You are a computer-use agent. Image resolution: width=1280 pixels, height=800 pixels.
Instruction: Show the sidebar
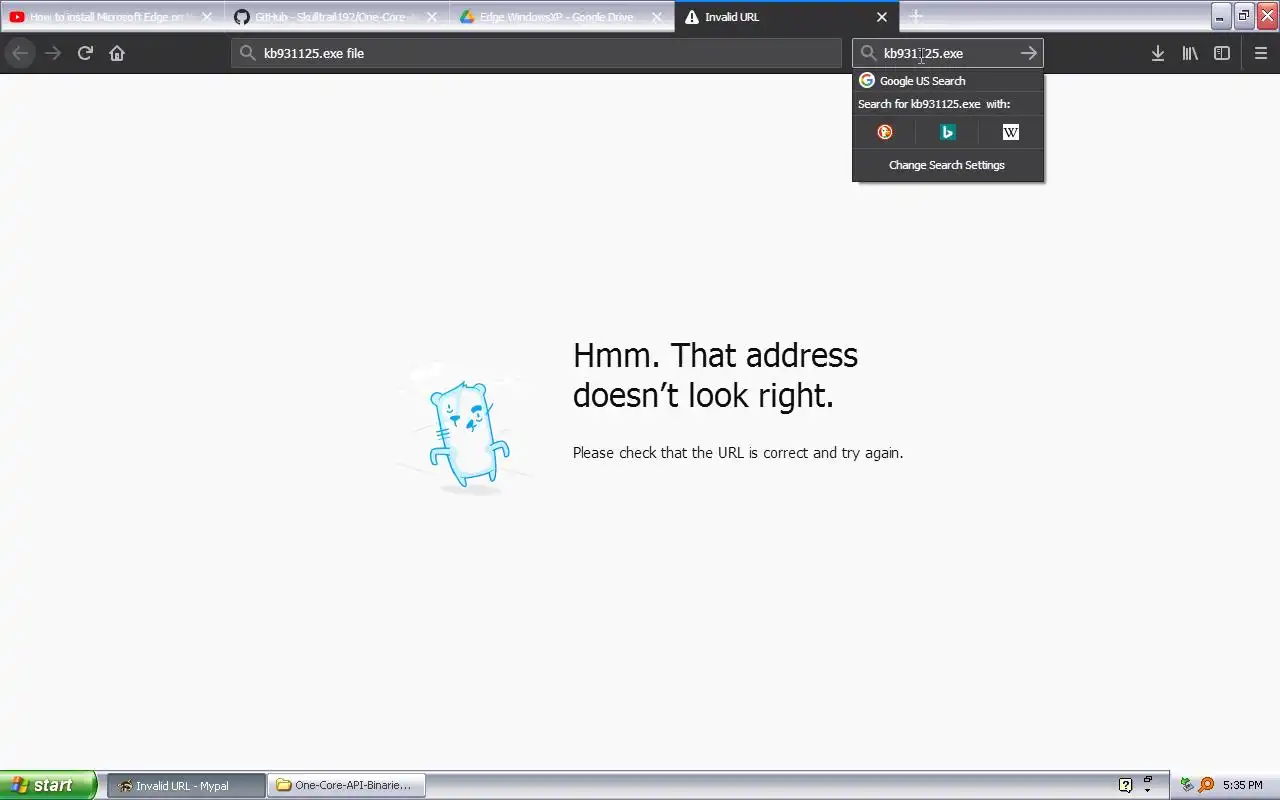pyautogui.click(x=1222, y=53)
